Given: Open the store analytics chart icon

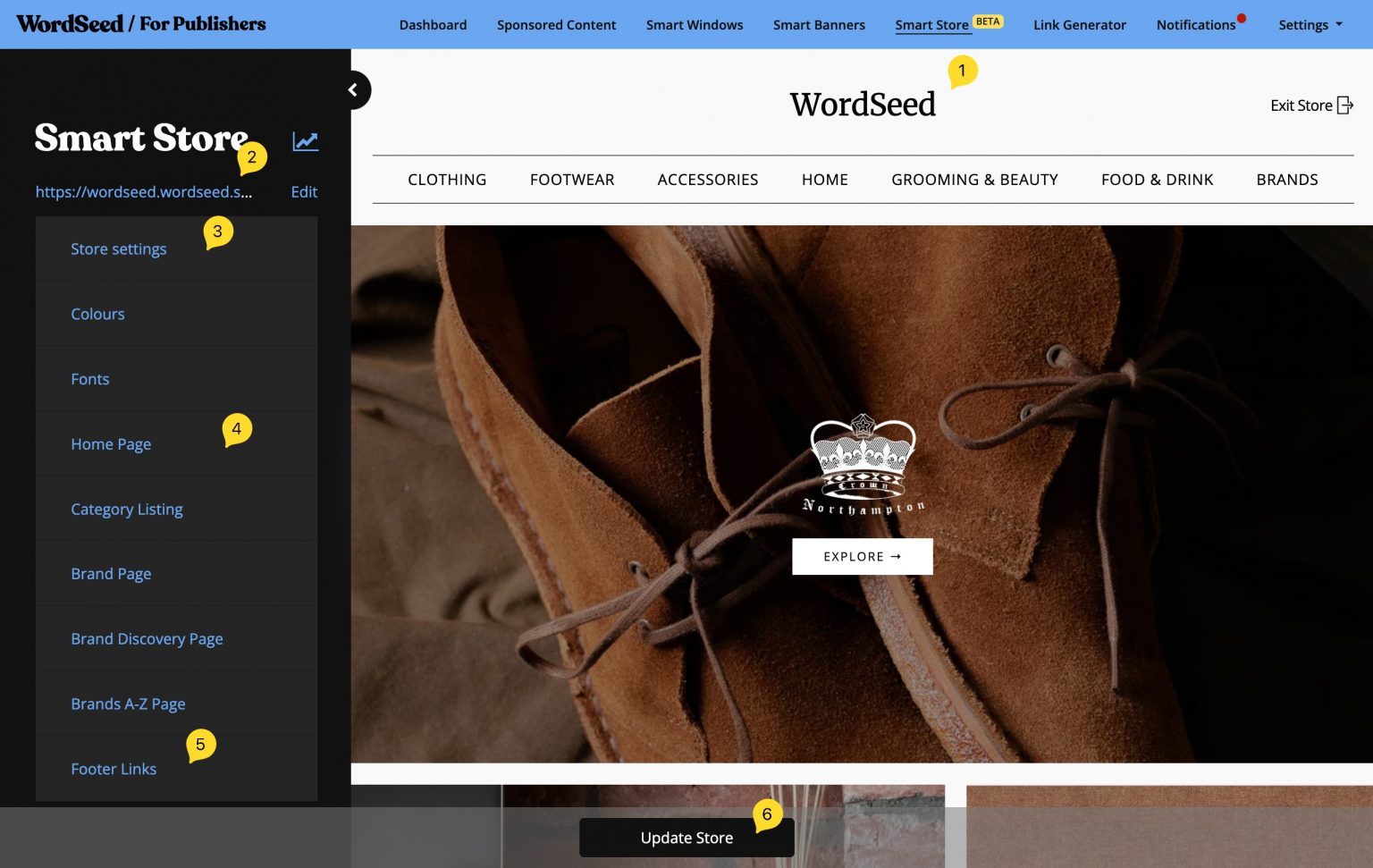Looking at the screenshot, I should click(305, 140).
